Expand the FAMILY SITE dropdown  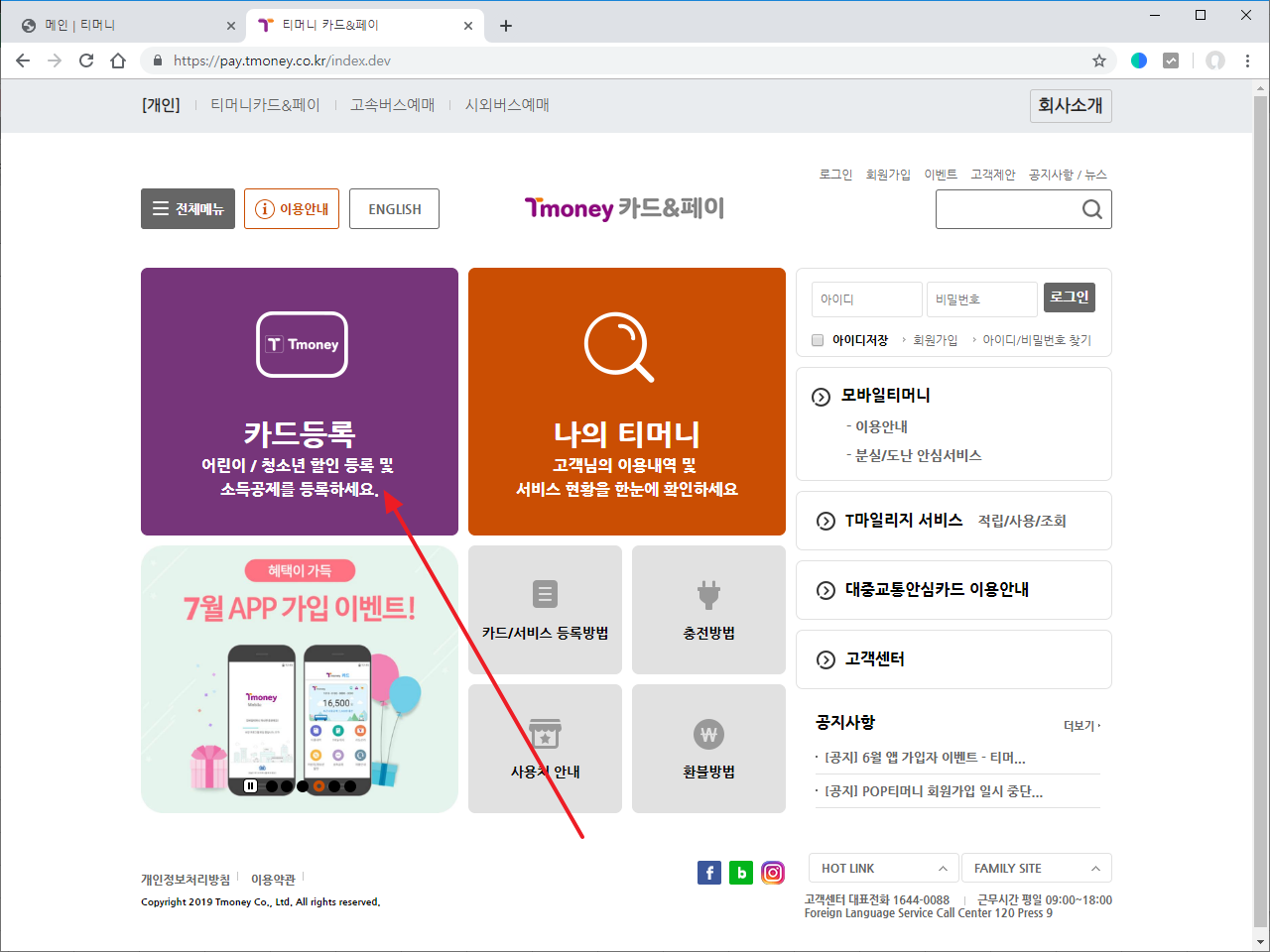coord(1037,868)
